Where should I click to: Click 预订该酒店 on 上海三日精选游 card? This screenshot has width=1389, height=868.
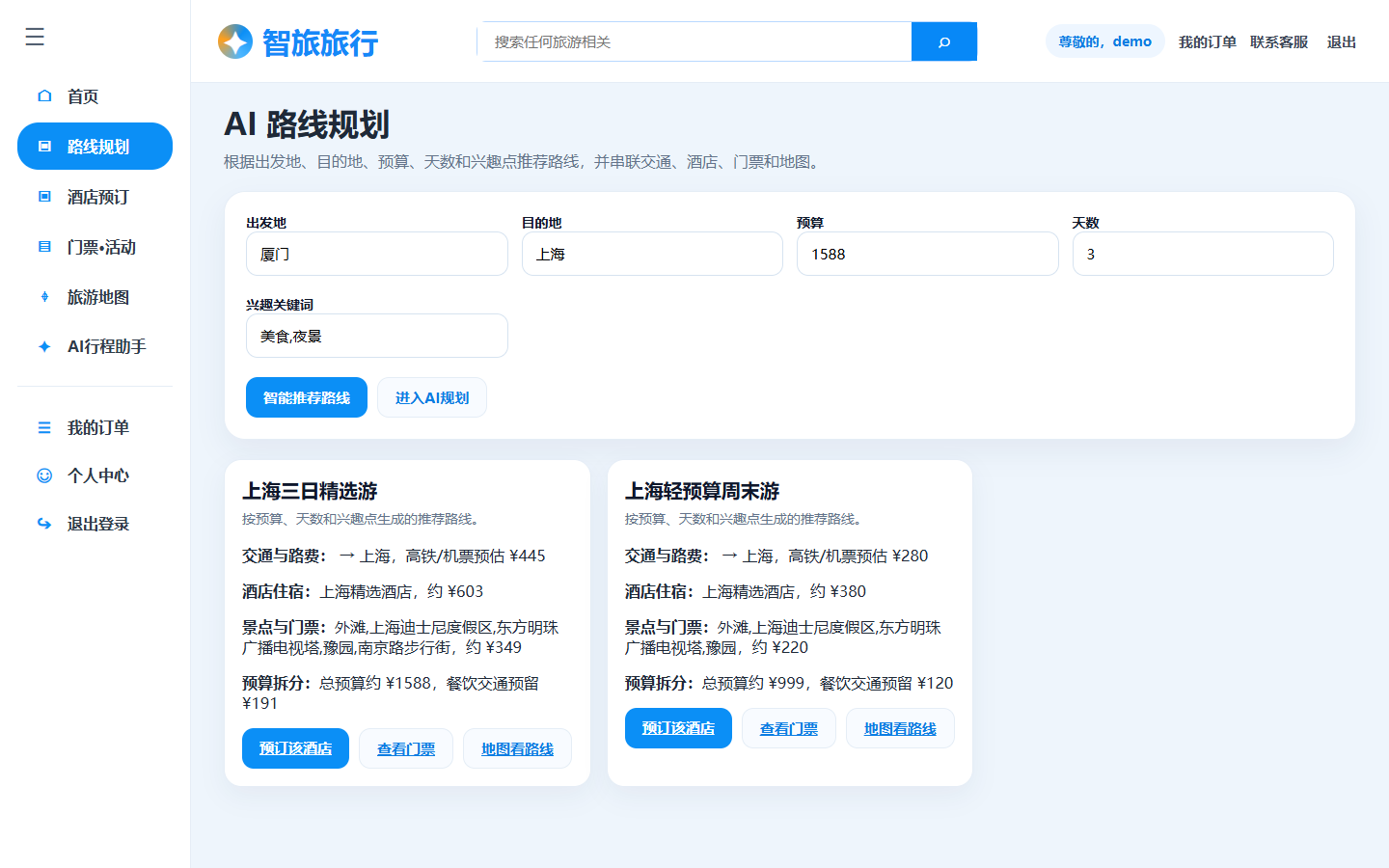click(x=295, y=748)
